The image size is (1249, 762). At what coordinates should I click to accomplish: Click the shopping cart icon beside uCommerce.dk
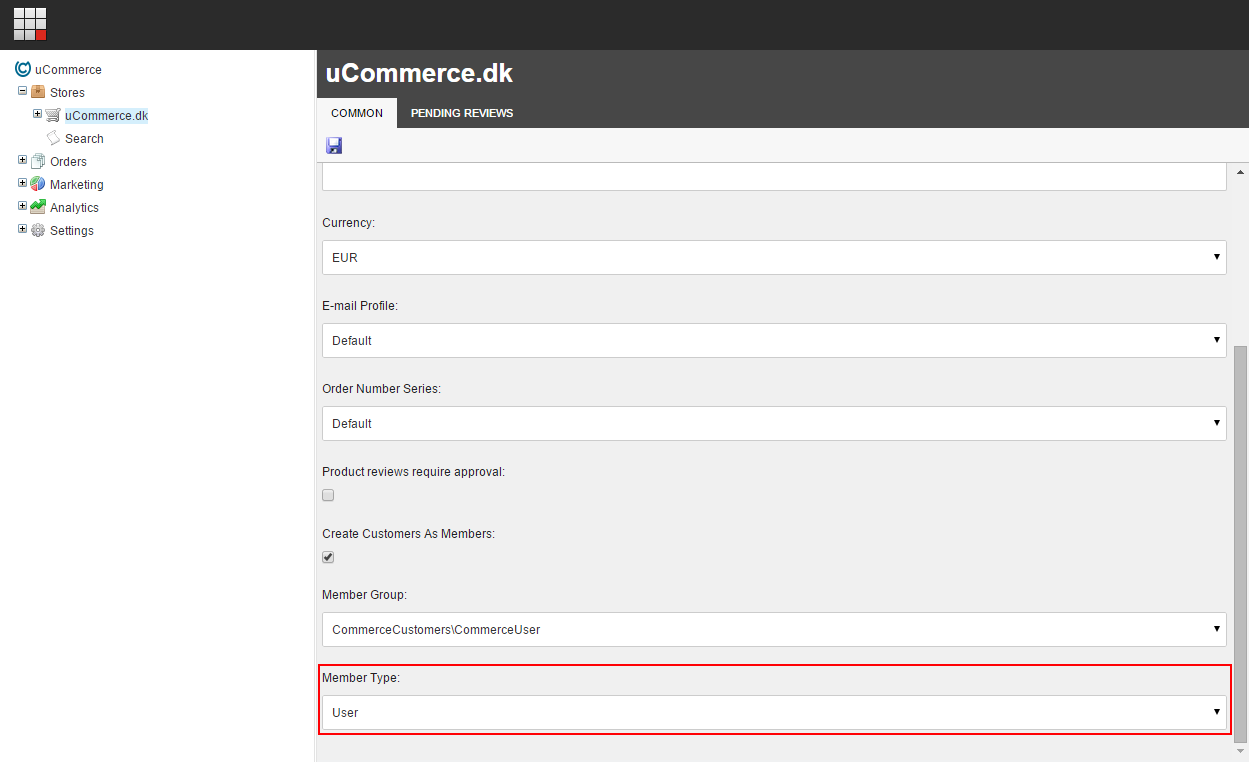click(53, 115)
